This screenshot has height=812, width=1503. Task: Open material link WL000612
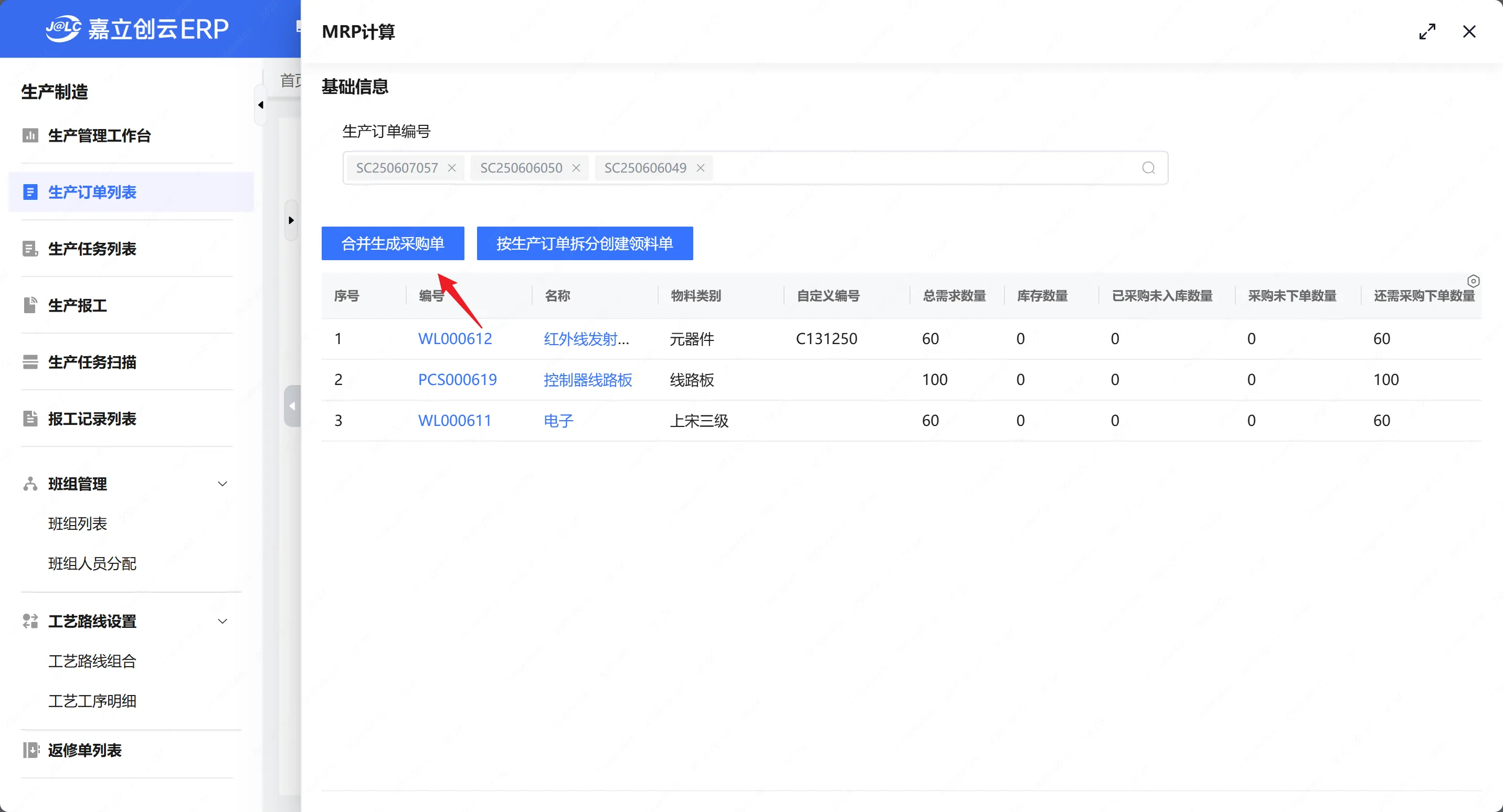pos(454,338)
